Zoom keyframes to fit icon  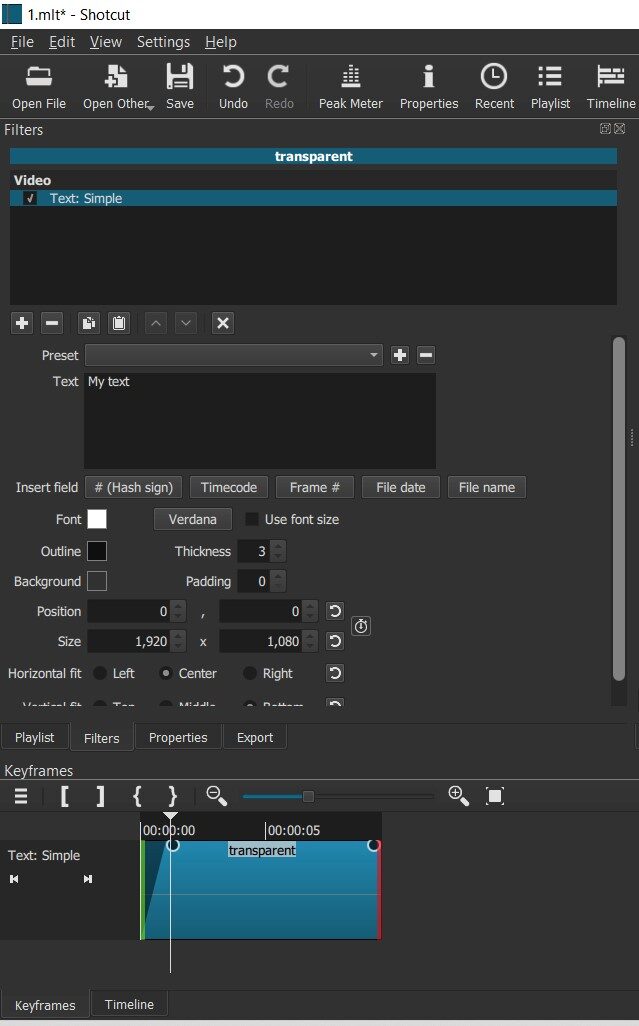click(495, 796)
